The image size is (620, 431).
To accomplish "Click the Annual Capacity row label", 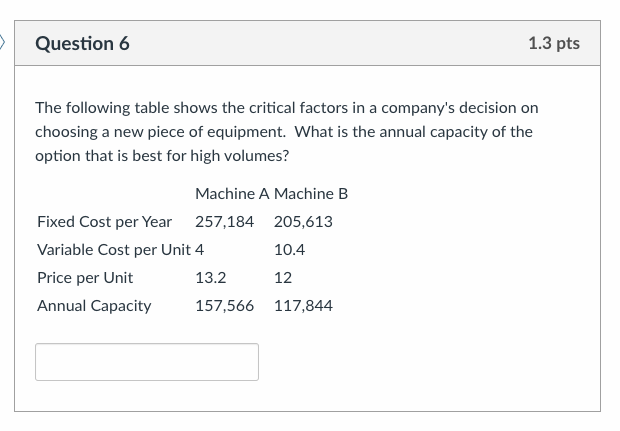I will [94, 305].
